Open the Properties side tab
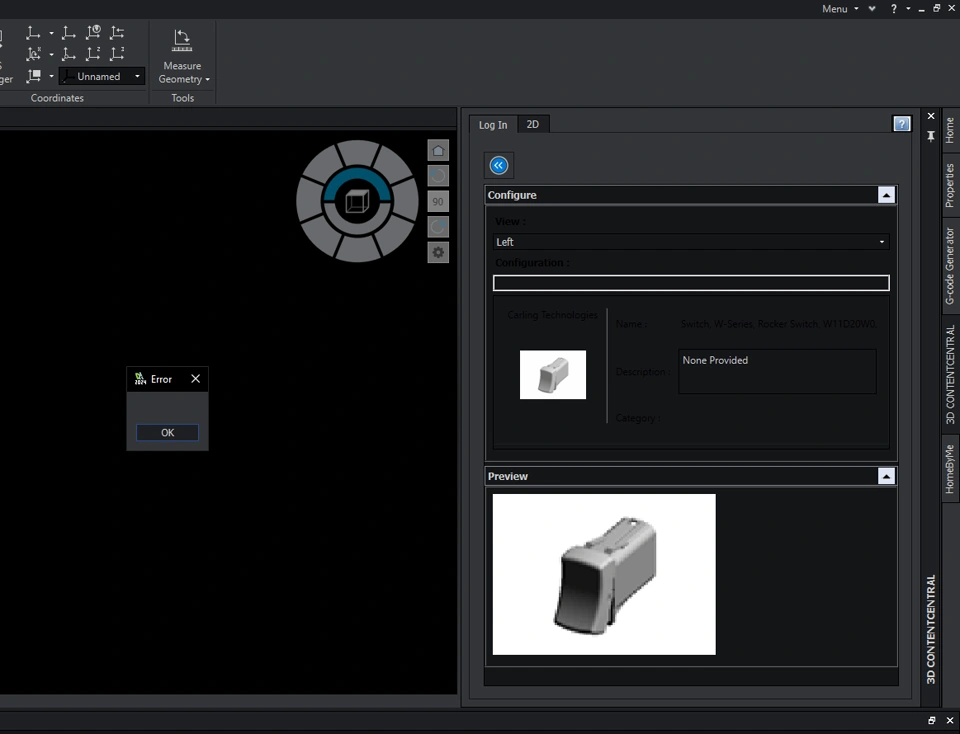The image size is (960, 734). 950,185
